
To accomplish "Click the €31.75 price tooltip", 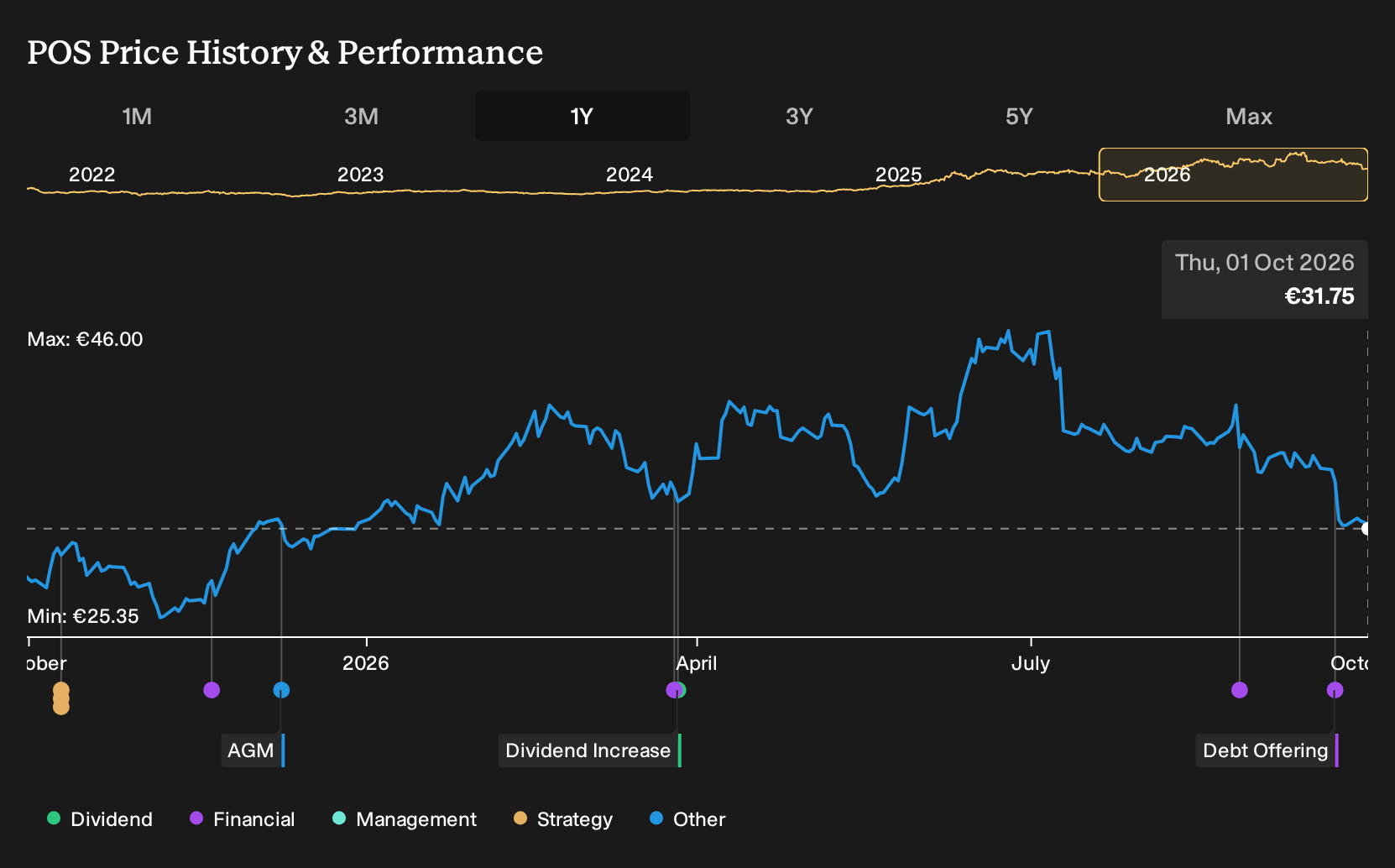I will (x=1265, y=280).
